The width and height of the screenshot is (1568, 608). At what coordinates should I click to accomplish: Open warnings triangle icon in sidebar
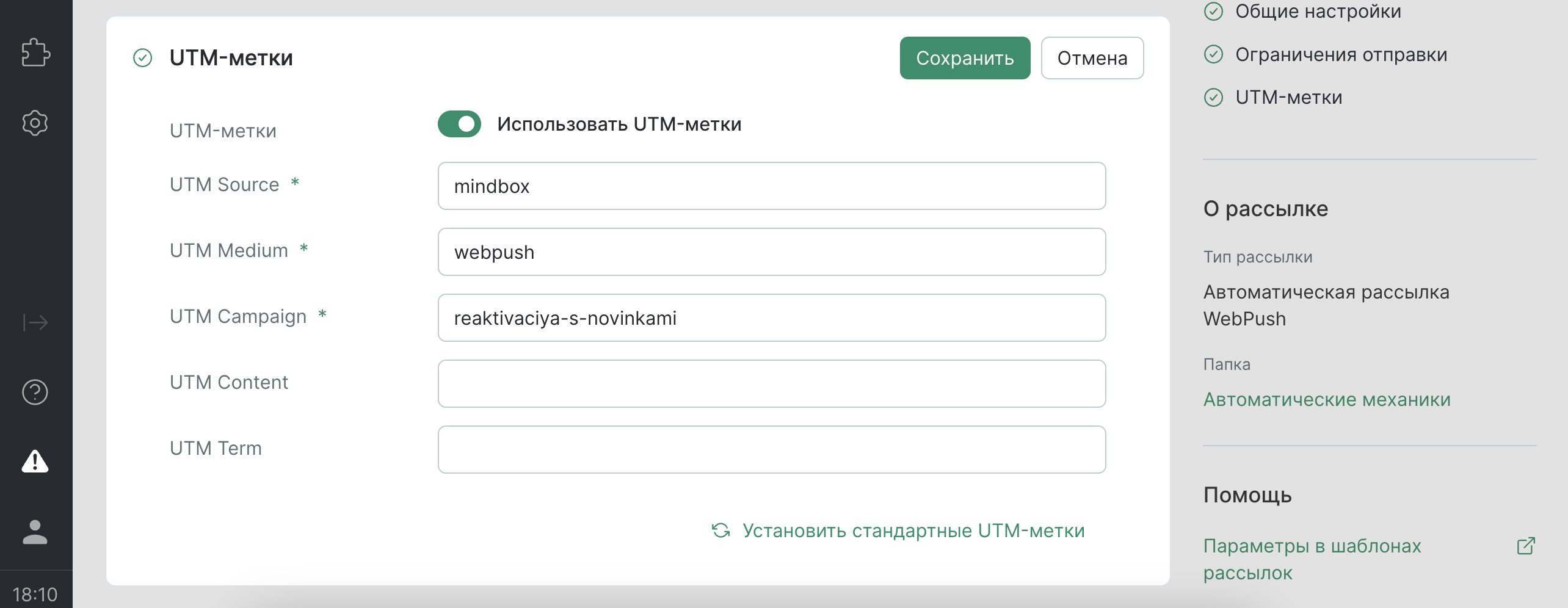pos(35,461)
